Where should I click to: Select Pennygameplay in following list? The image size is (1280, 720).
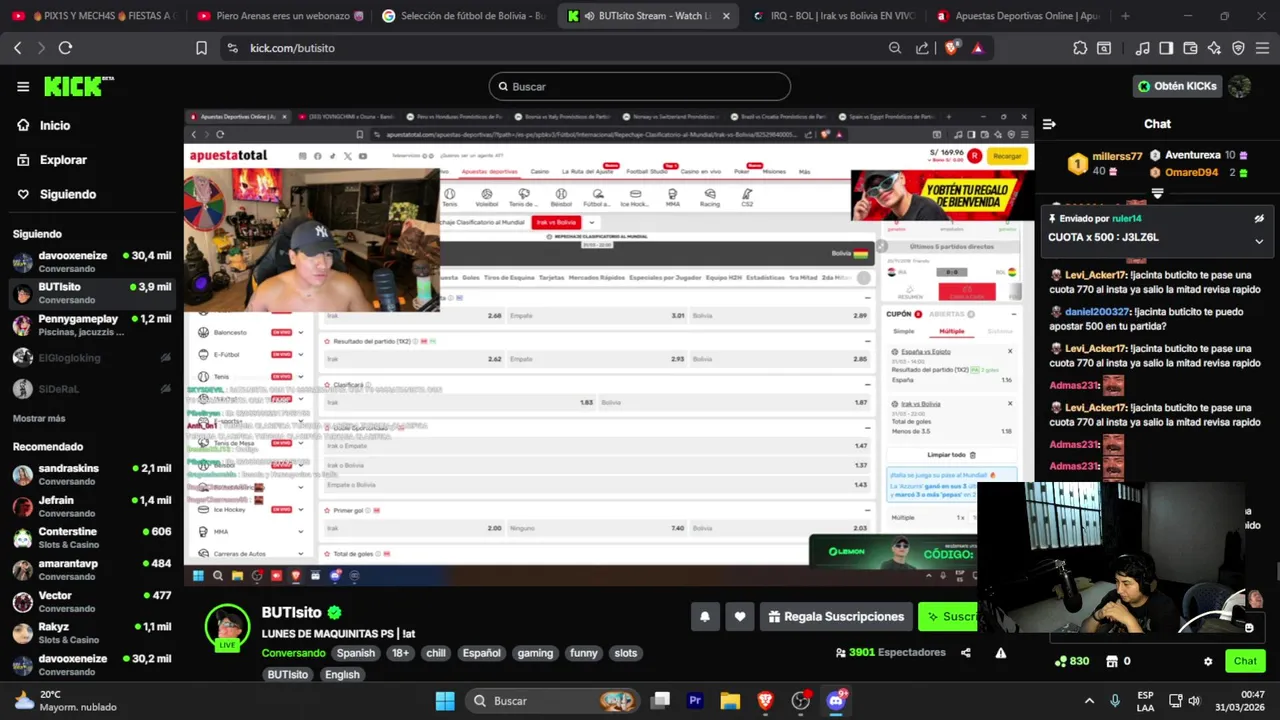tap(90, 325)
